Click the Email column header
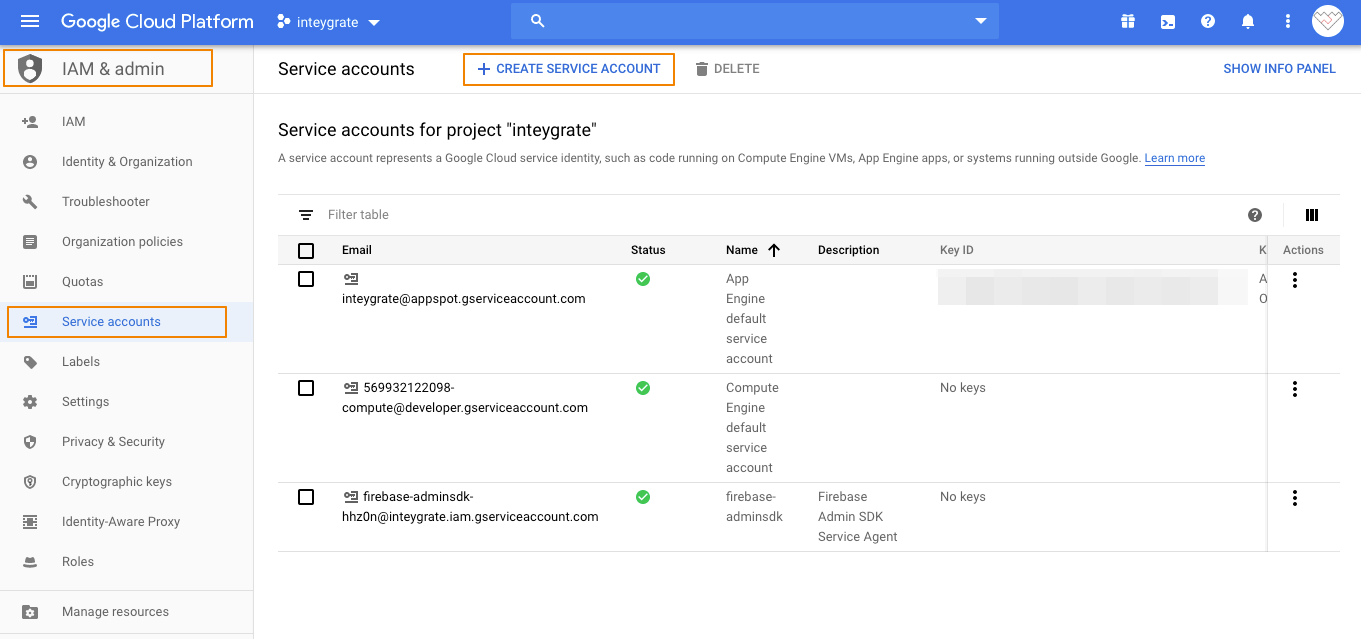This screenshot has height=639, width=1361. (x=357, y=250)
